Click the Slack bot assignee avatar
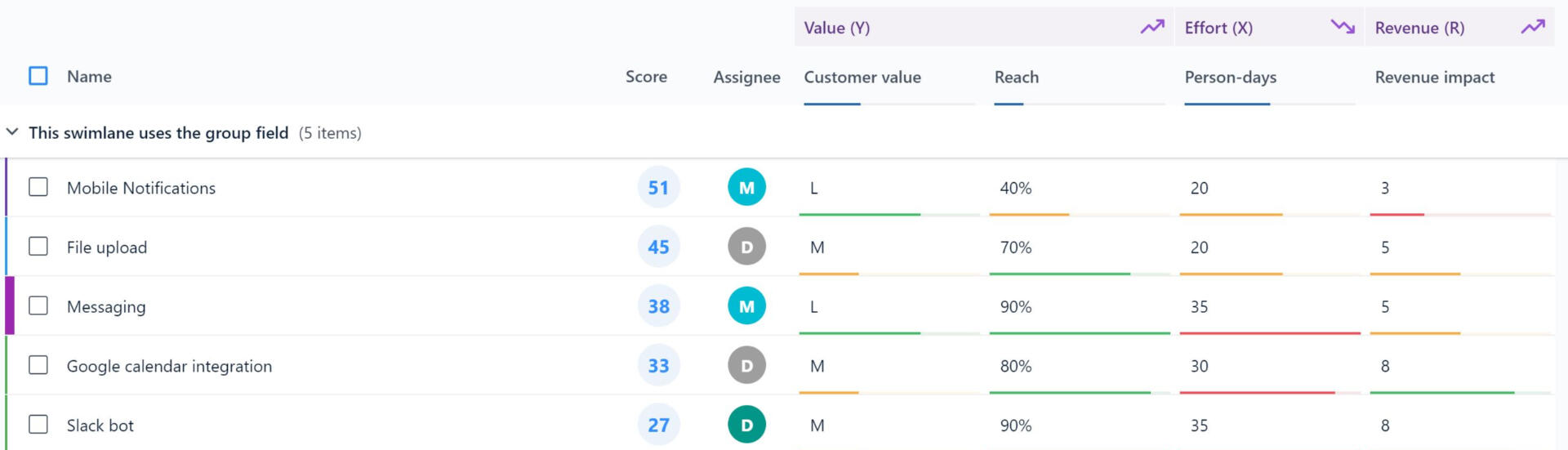The image size is (1568, 450). coord(746,425)
